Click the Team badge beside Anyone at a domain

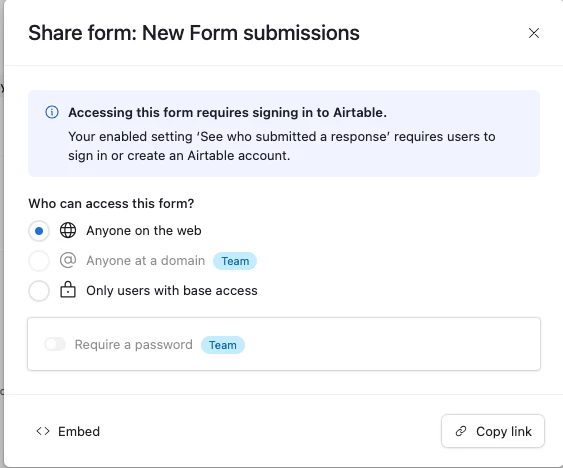point(235,261)
